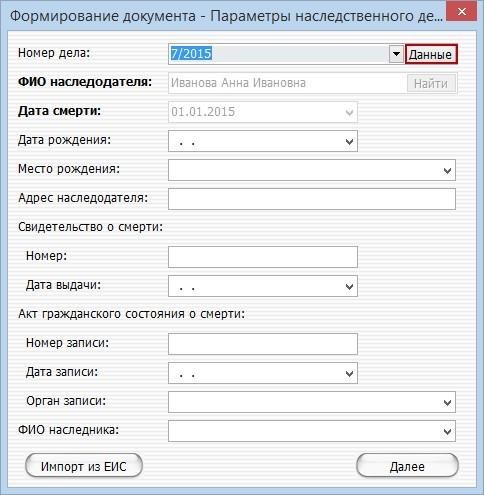The image size is (484, 495).
Task: Expand the Дата записи date picker
Action: pyautogui.click(x=349, y=373)
